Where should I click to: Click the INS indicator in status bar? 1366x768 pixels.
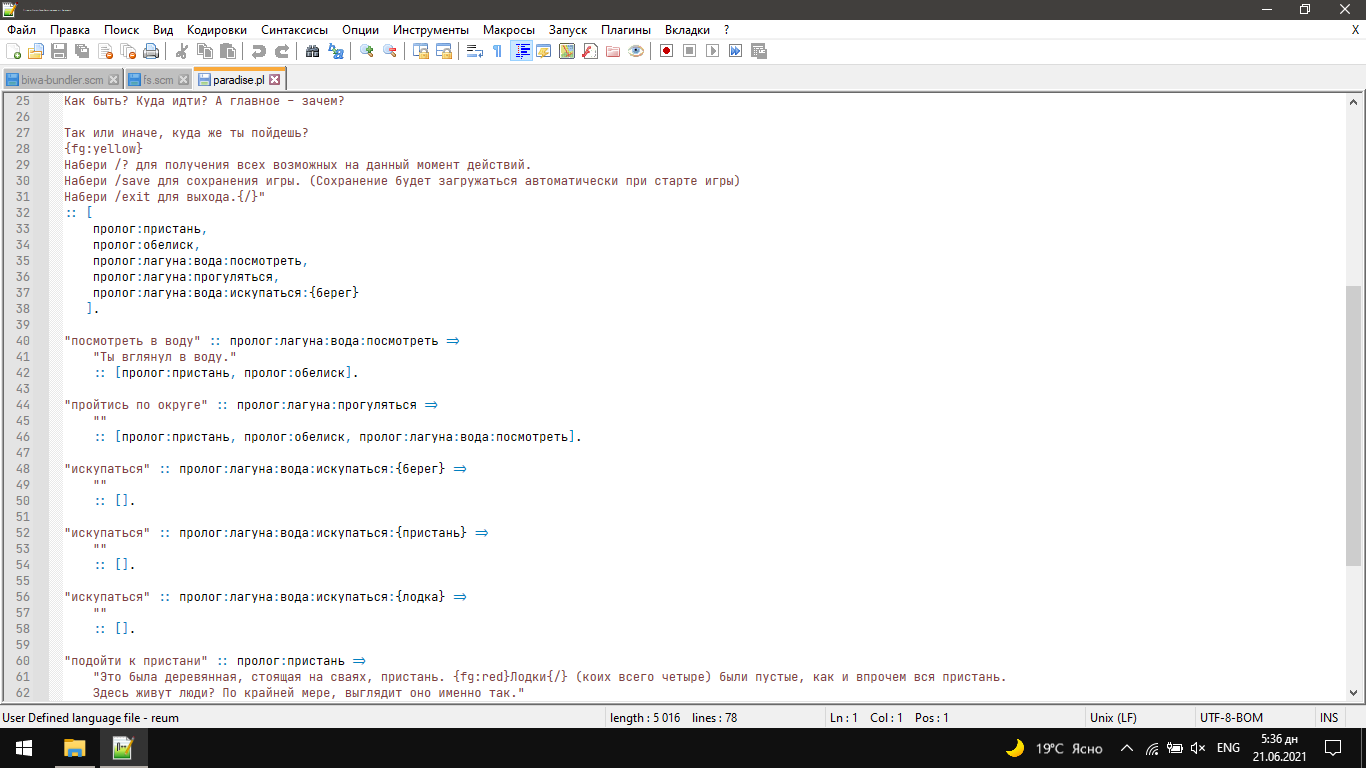coord(1328,718)
